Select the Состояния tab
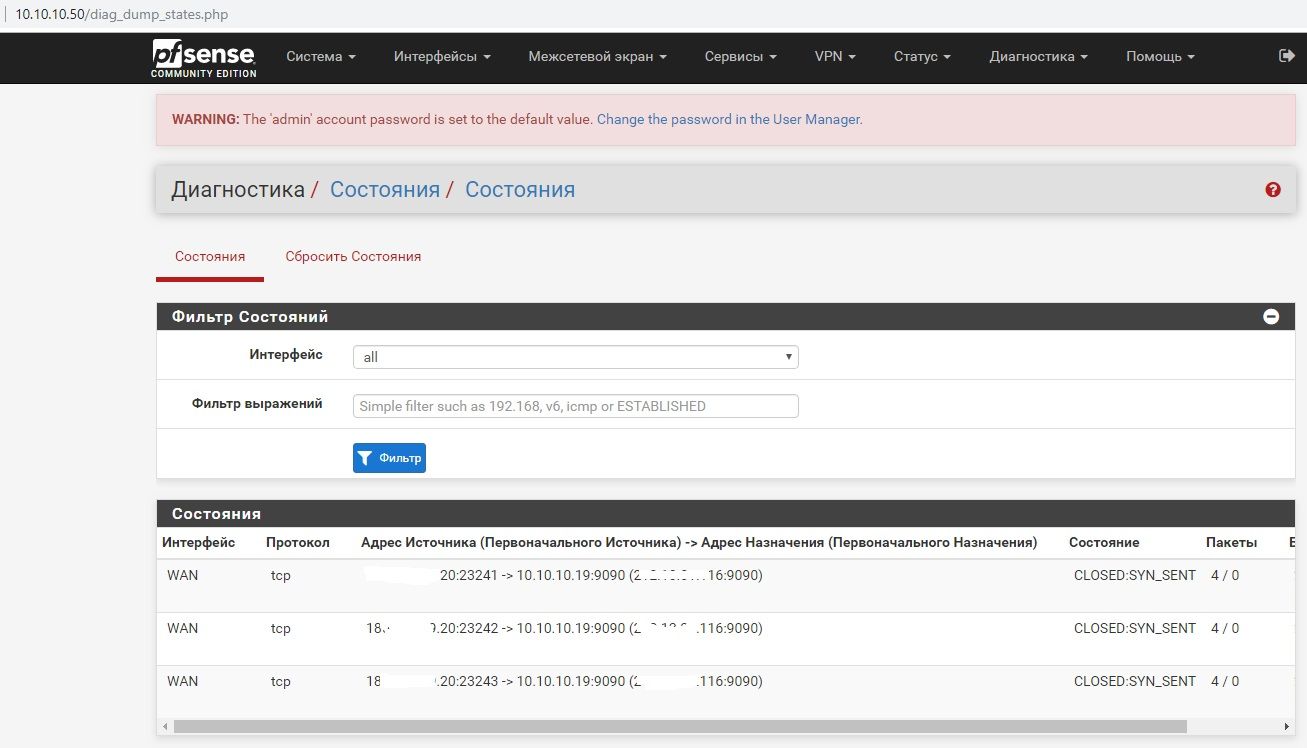The height and width of the screenshot is (748, 1307). pyautogui.click(x=210, y=257)
